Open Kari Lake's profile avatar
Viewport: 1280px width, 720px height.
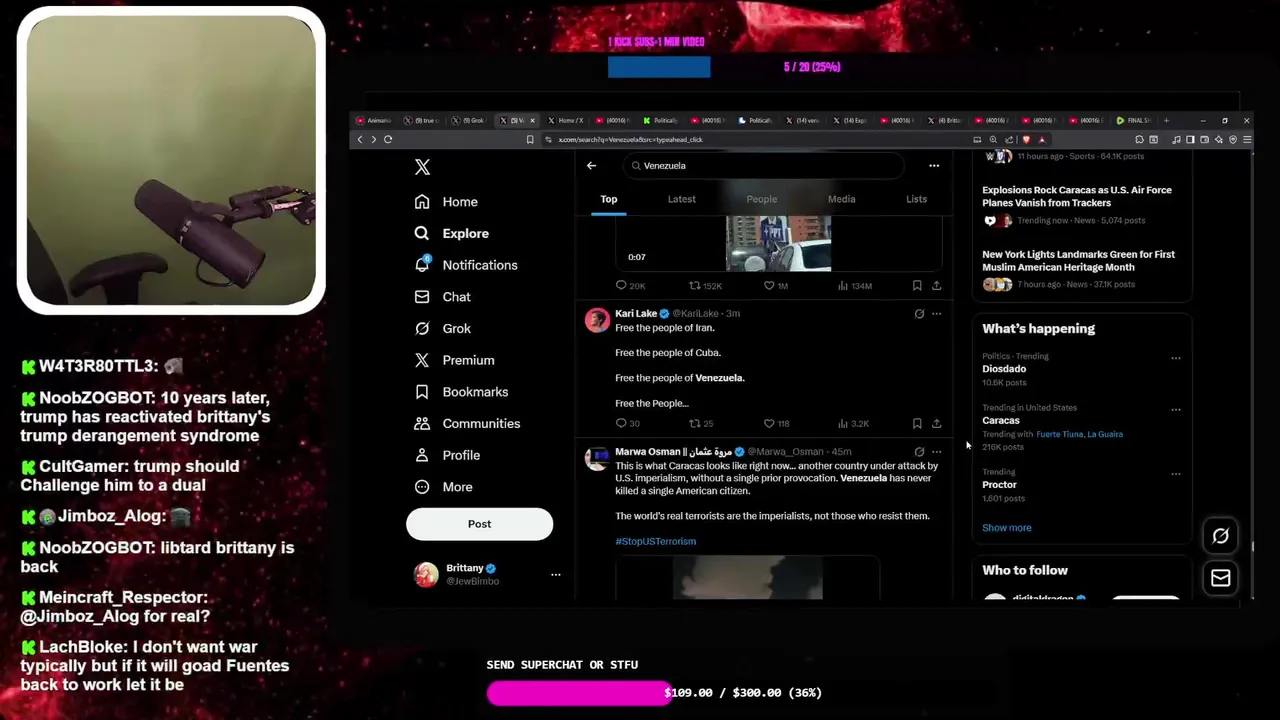click(597, 320)
